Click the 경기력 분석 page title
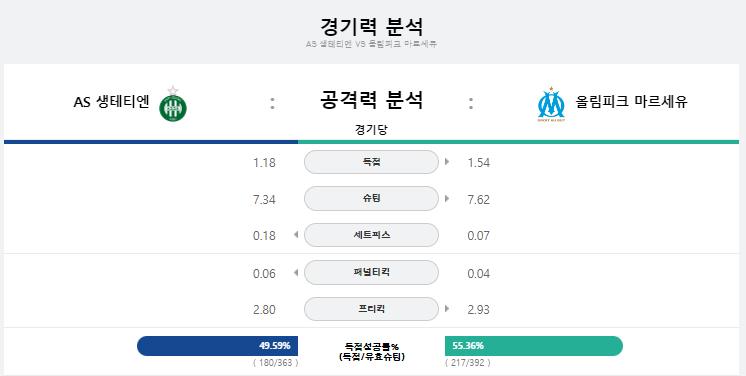Image resolution: width=746 pixels, height=376 pixels. (x=371, y=26)
